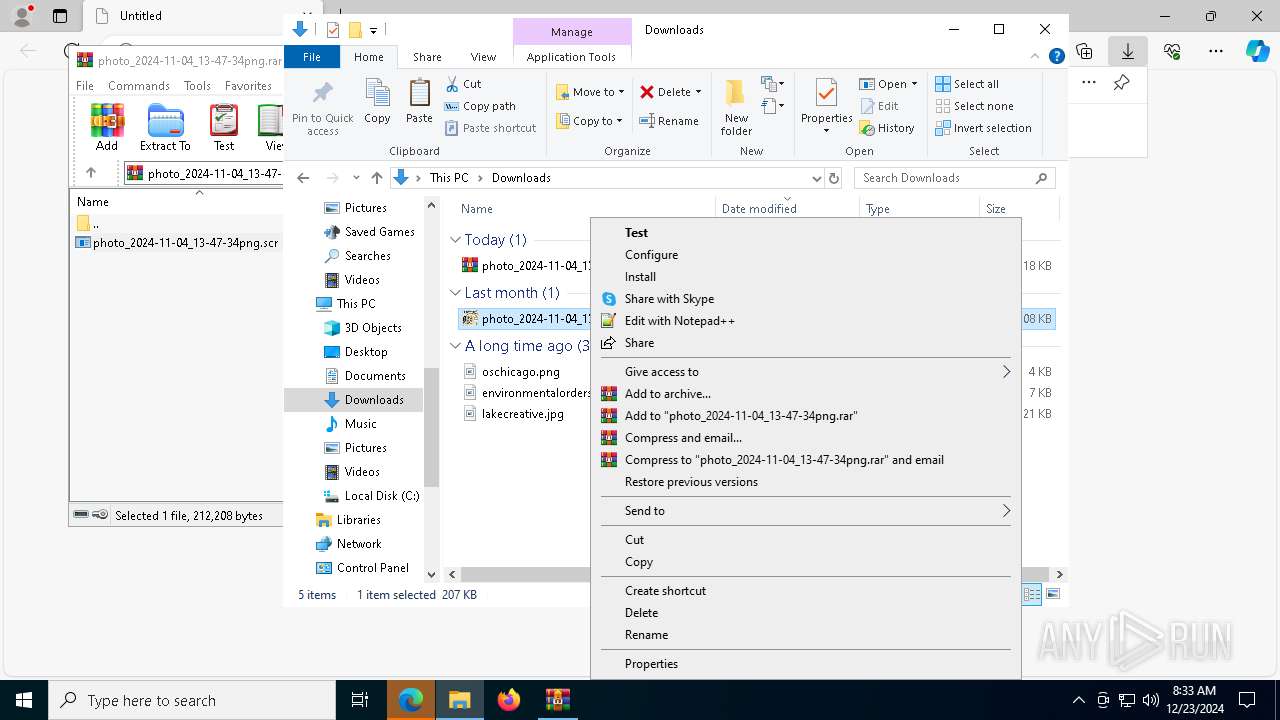Switch to details view toggle
Screen dimensions: 1280x720
(x=1031, y=594)
